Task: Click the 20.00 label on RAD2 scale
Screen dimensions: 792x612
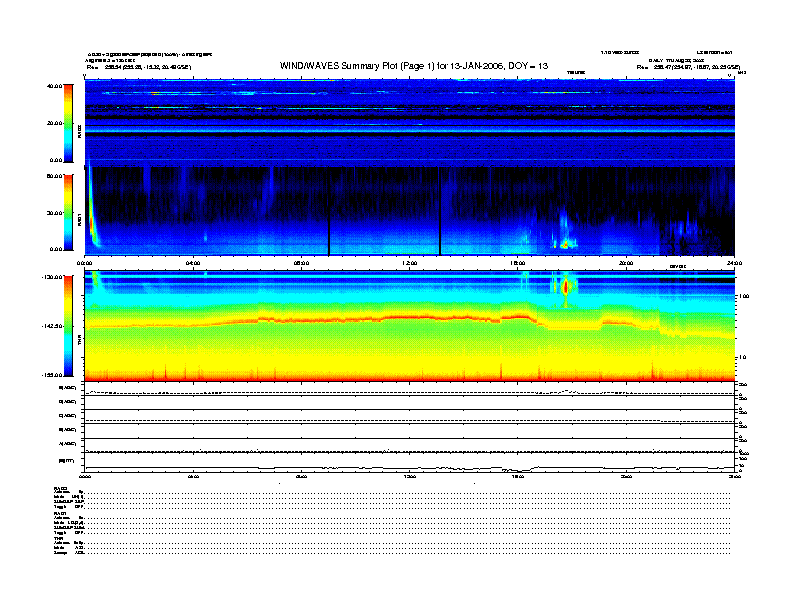Action: pos(54,123)
